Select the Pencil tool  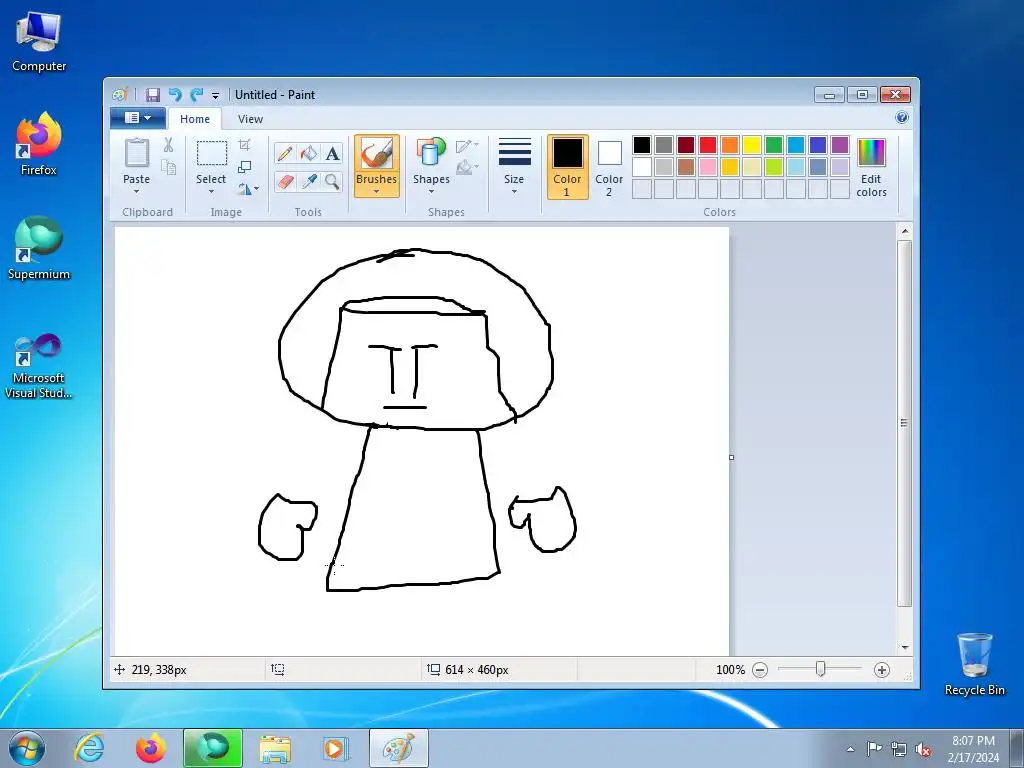(x=285, y=153)
